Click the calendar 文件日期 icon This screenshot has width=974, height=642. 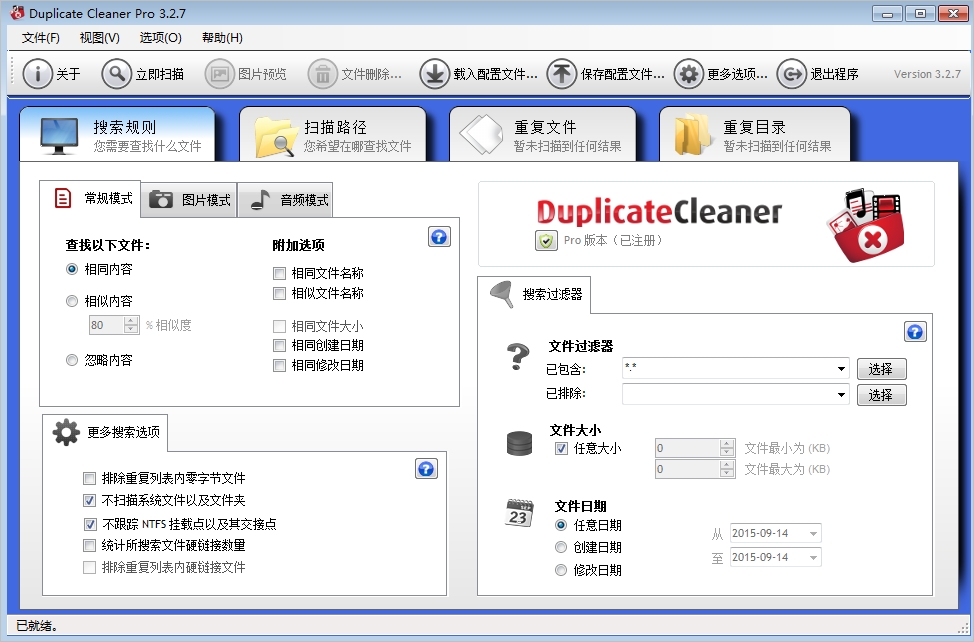519,513
